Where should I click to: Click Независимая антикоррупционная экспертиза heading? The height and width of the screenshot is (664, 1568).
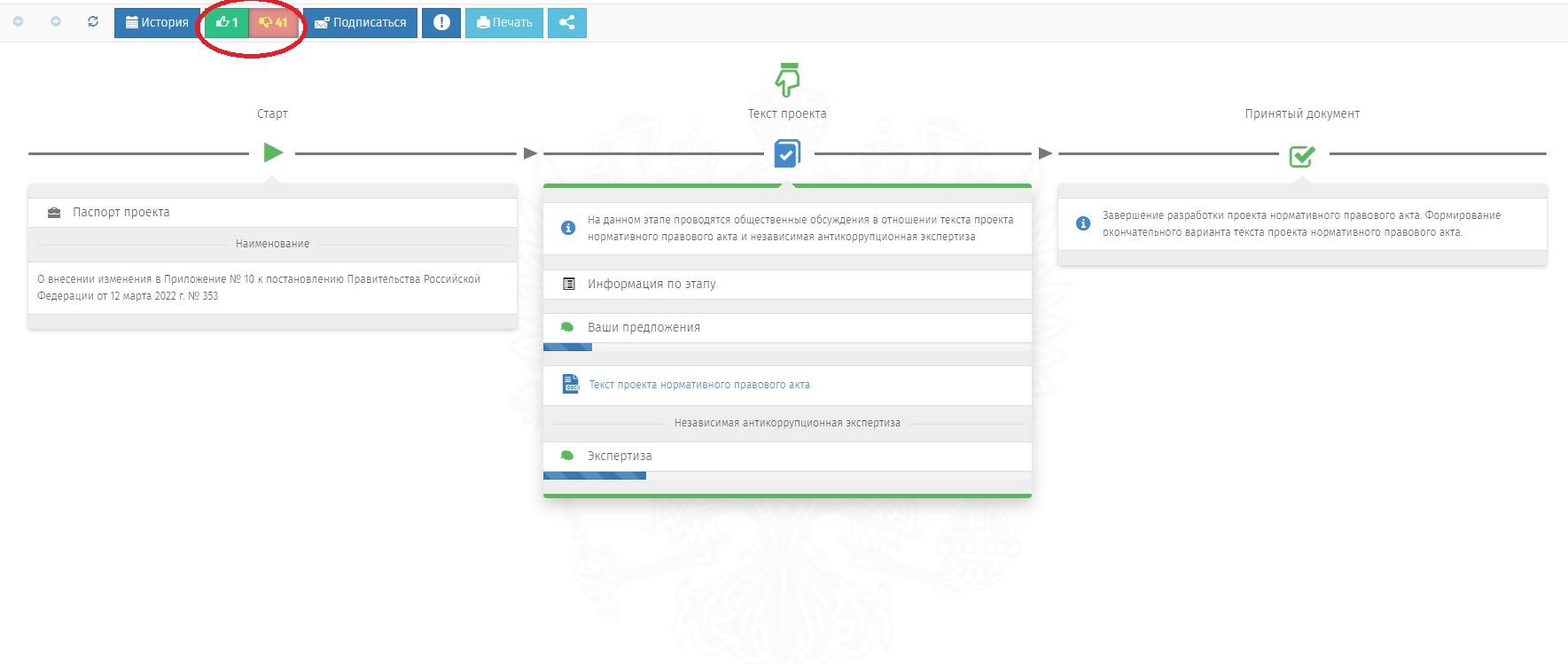click(787, 423)
